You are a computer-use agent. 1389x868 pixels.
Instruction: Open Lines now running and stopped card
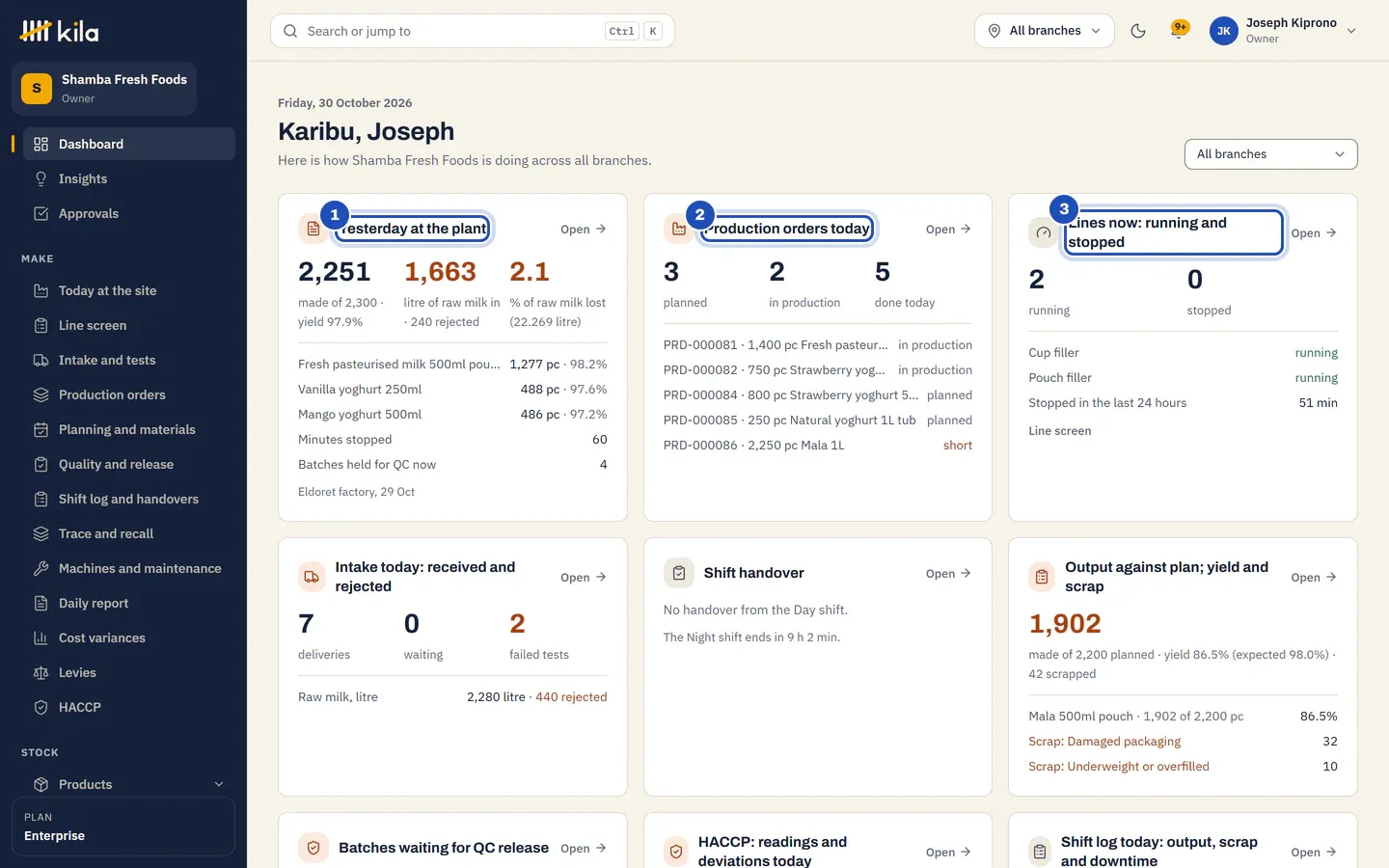pyautogui.click(x=1314, y=232)
